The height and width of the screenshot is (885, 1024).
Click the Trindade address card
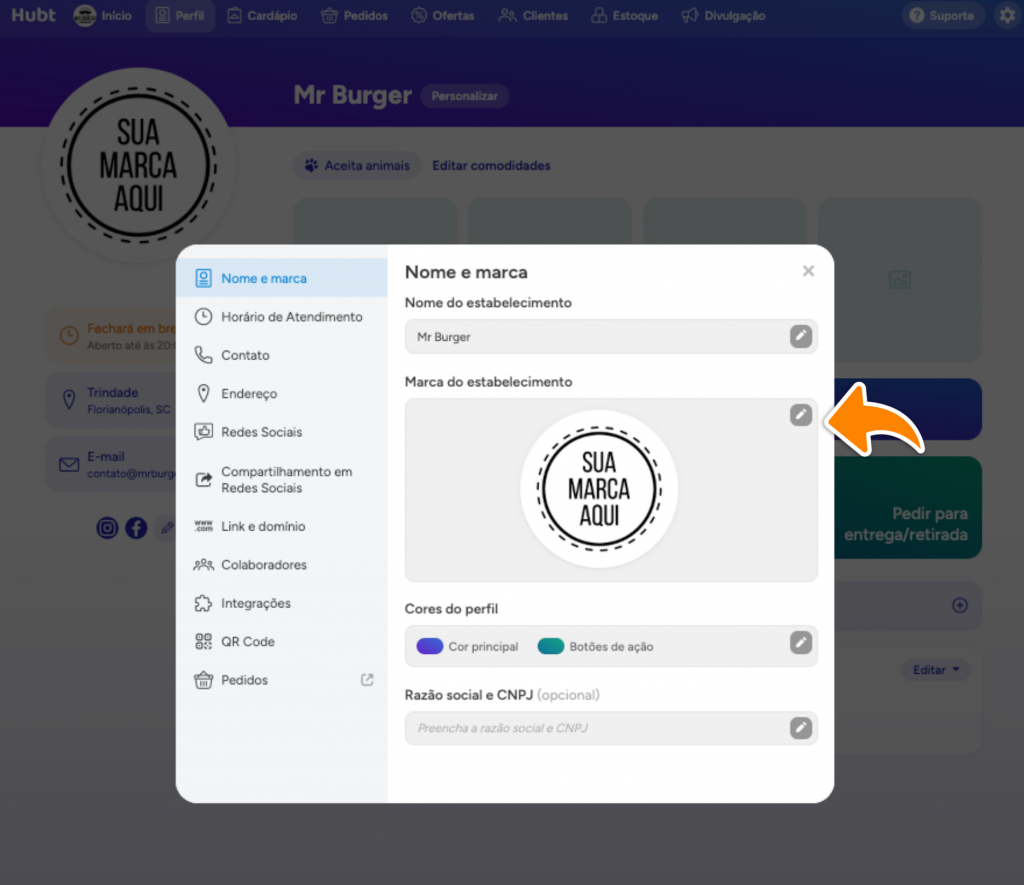(111, 400)
